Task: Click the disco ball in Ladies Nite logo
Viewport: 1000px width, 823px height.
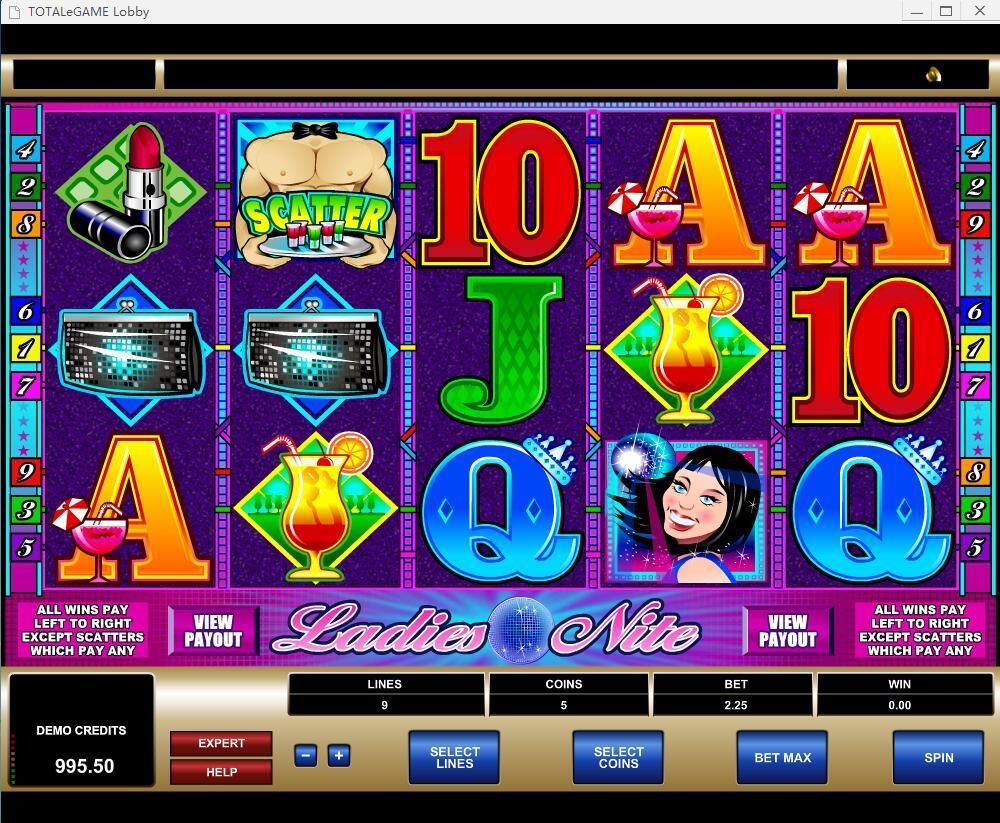Action: click(520, 629)
